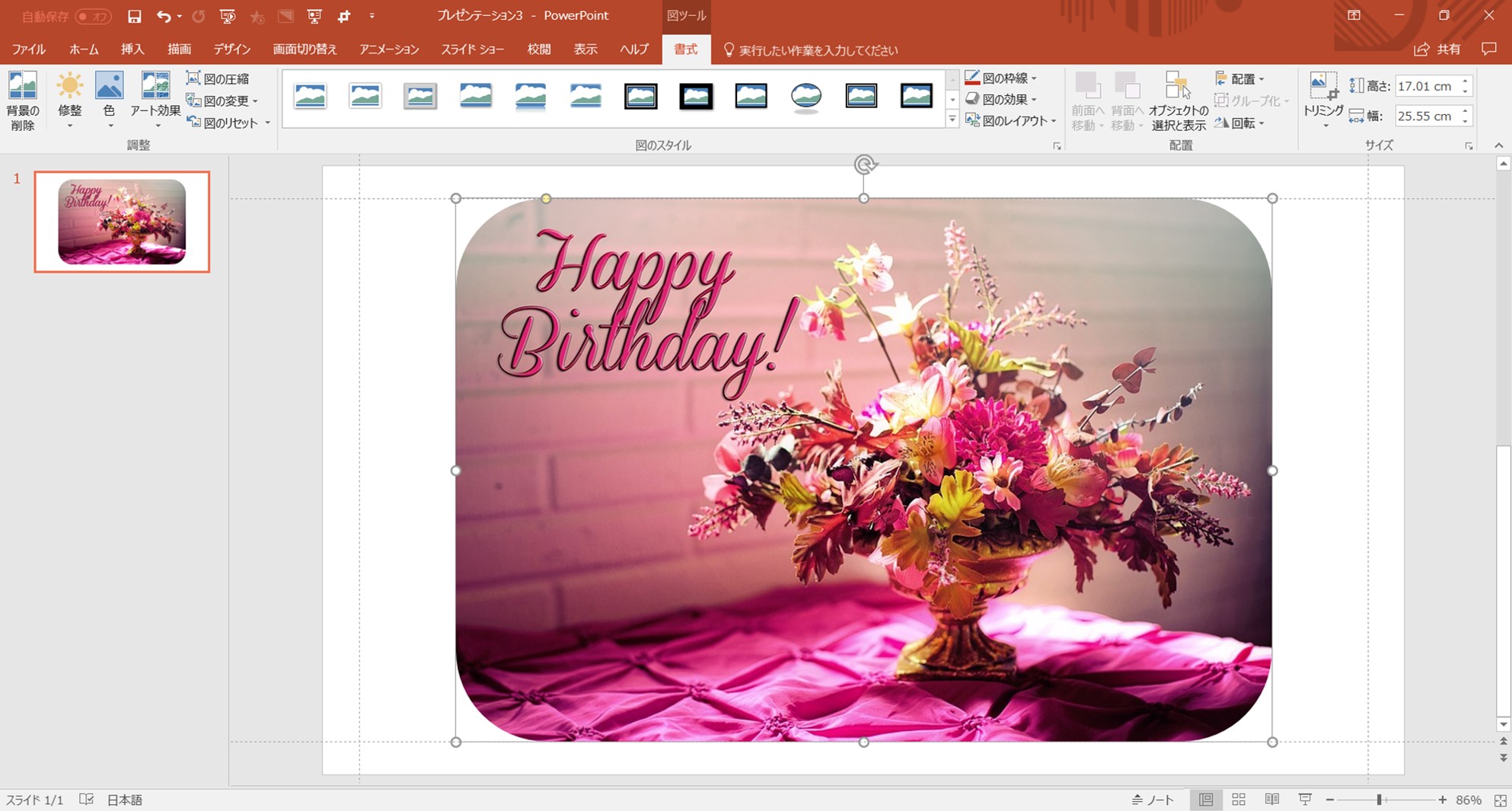Click the 86% zoom level
Screen dimensions: 1512x811
[x=1469, y=800]
